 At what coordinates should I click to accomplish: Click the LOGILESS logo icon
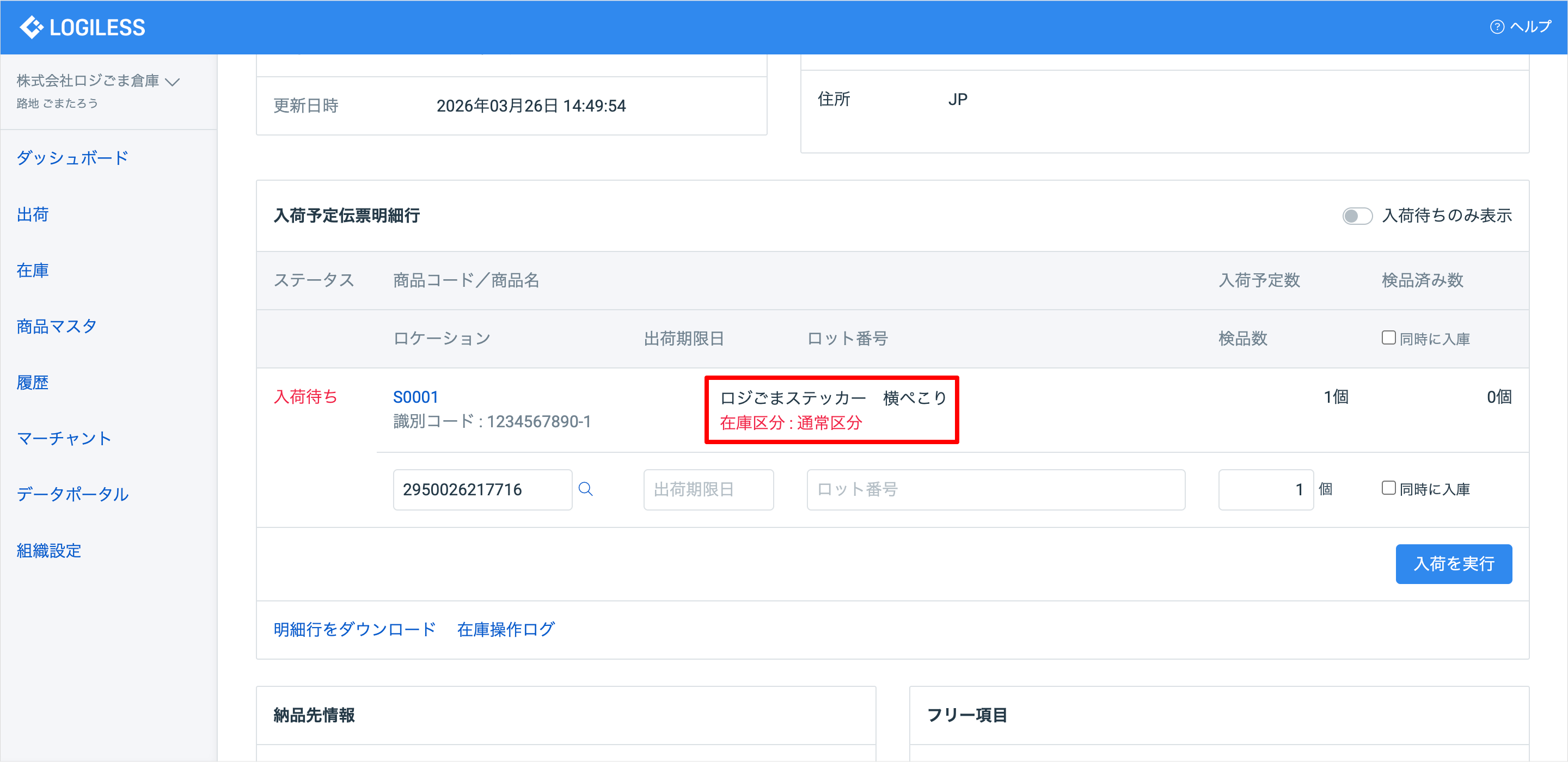point(32,27)
